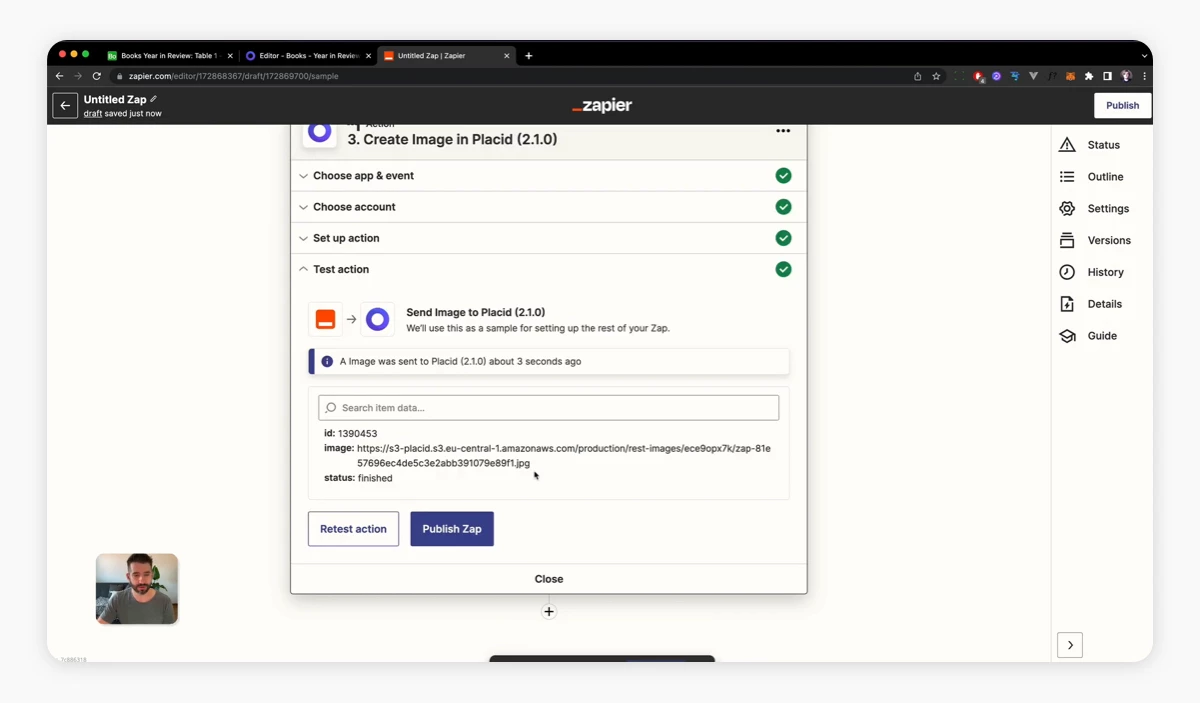Click the orange Zapier icon in test section
This screenshot has height=703, width=1200.
325,319
